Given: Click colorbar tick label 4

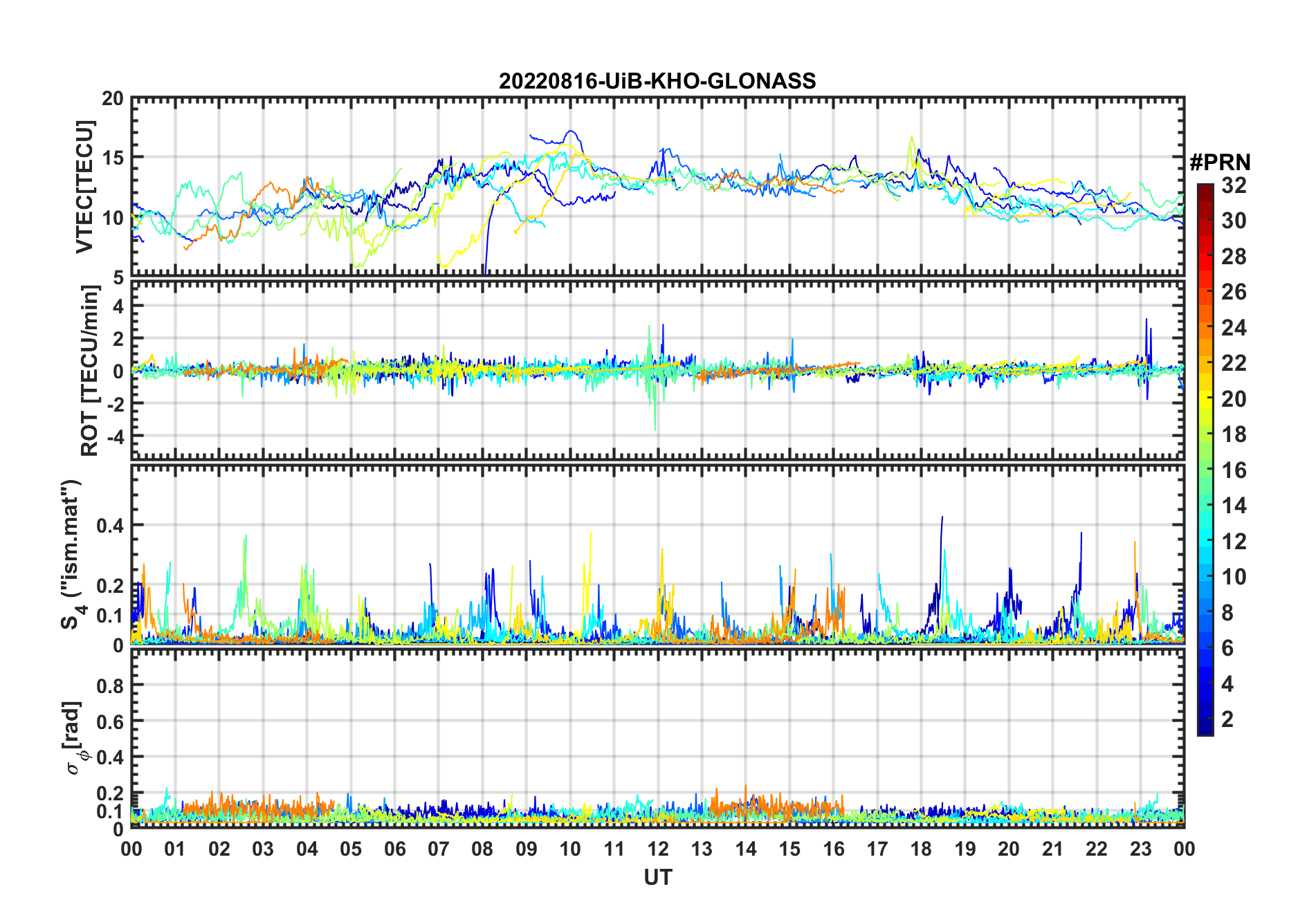Looking at the screenshot, I should pyautogui.click(x=1227, y=684).
